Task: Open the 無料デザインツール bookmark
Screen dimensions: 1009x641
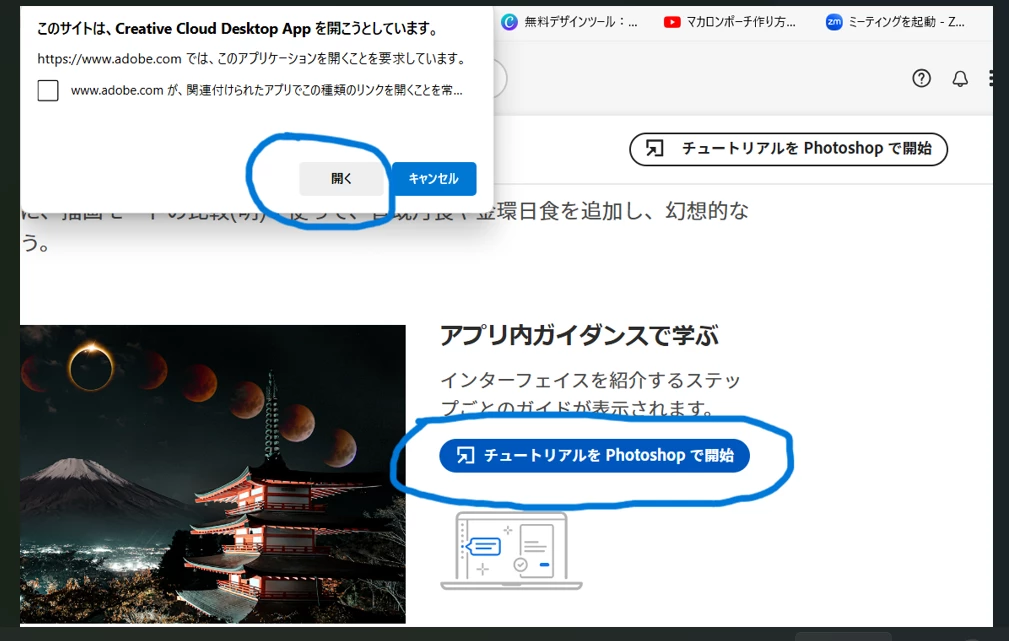Action: (569, 22)
